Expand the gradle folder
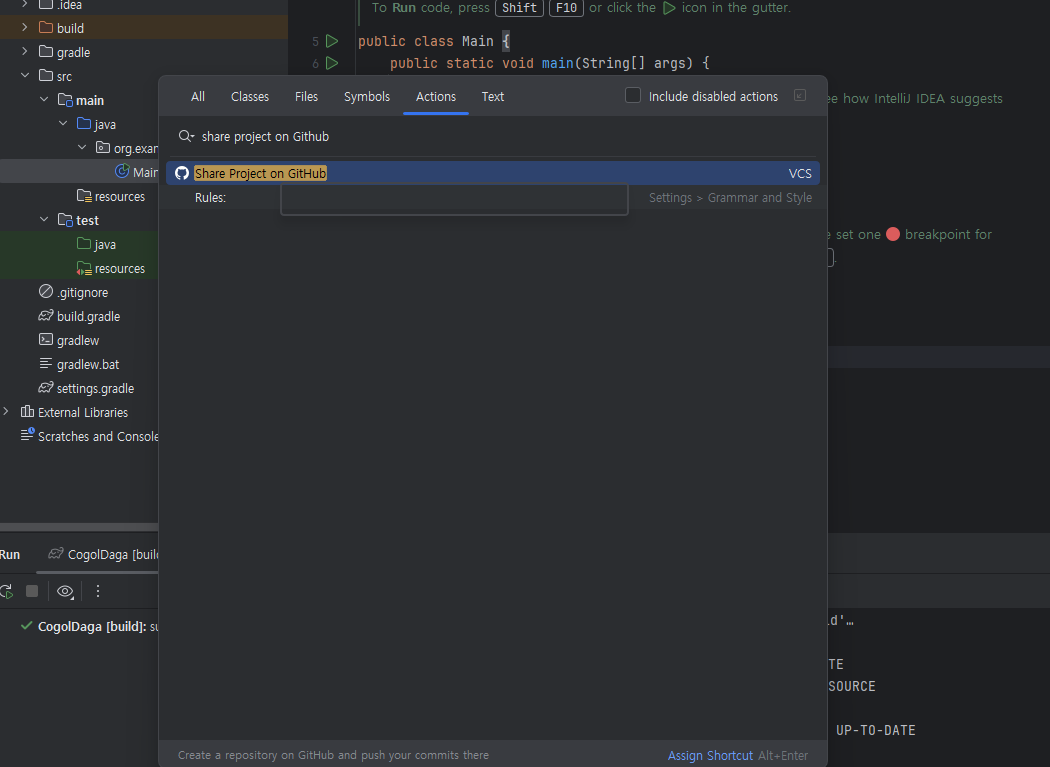 click(25, 52)
